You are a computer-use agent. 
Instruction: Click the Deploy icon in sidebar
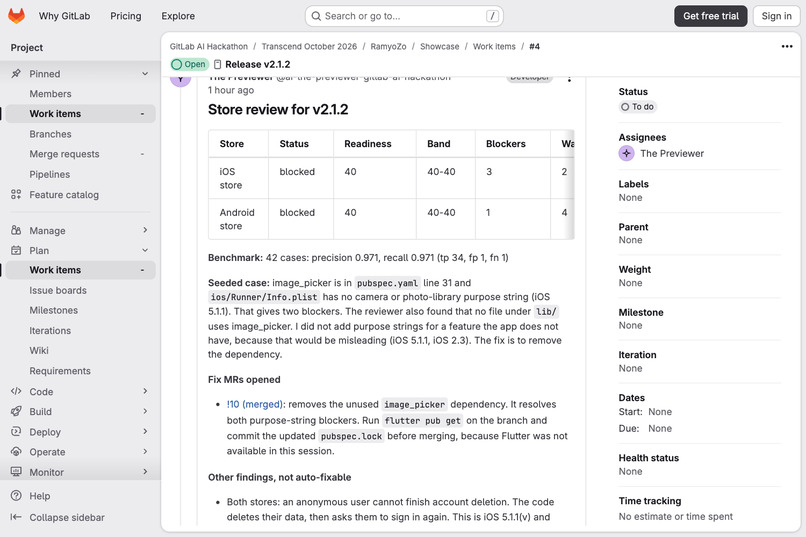coord(16,432)
